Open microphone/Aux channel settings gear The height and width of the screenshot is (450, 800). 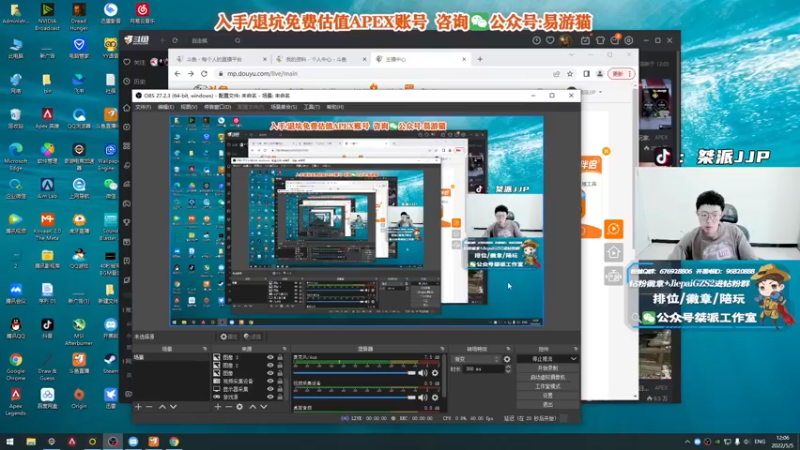435,373
